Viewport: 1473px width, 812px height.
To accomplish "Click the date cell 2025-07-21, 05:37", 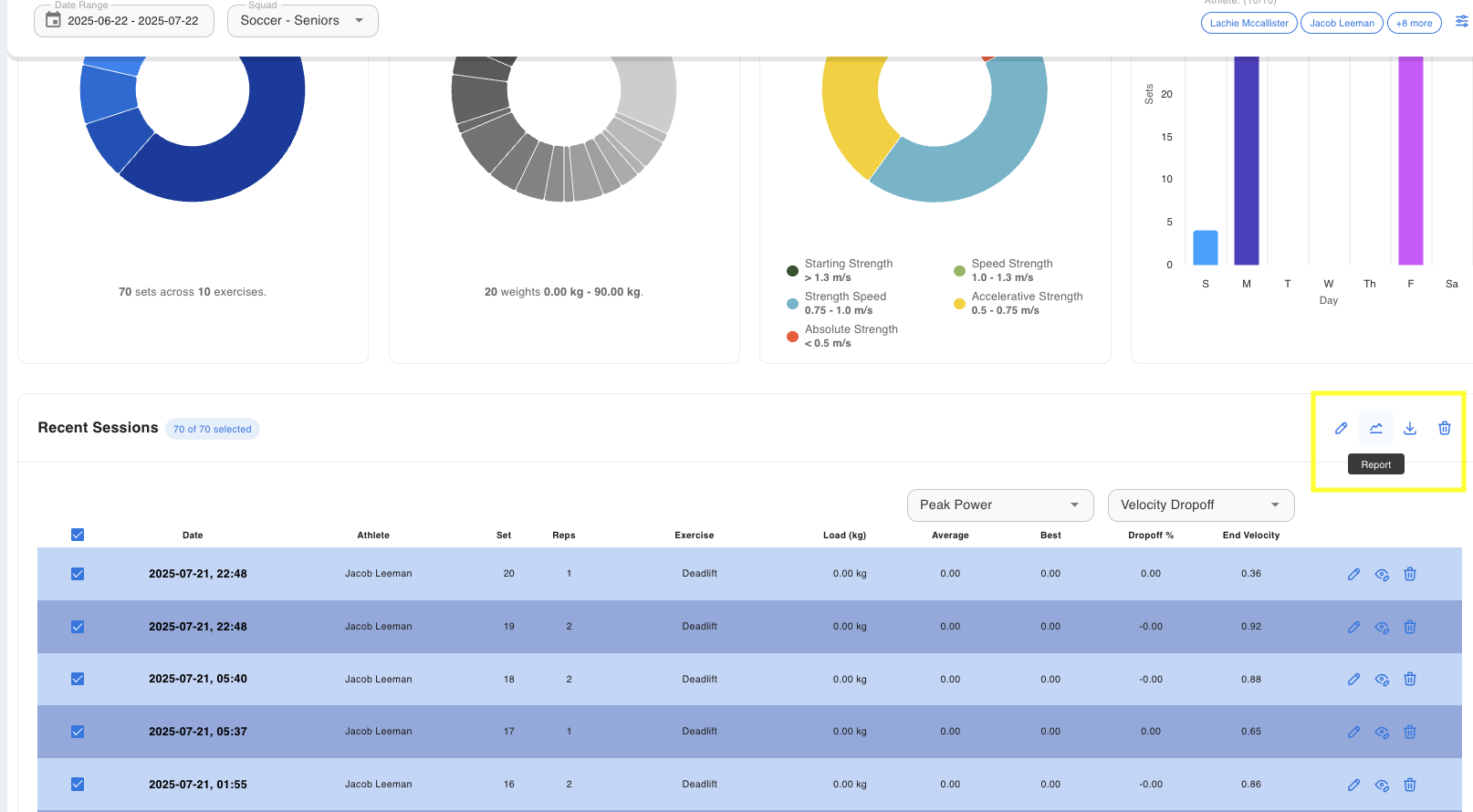I will [x=198, y=732].
